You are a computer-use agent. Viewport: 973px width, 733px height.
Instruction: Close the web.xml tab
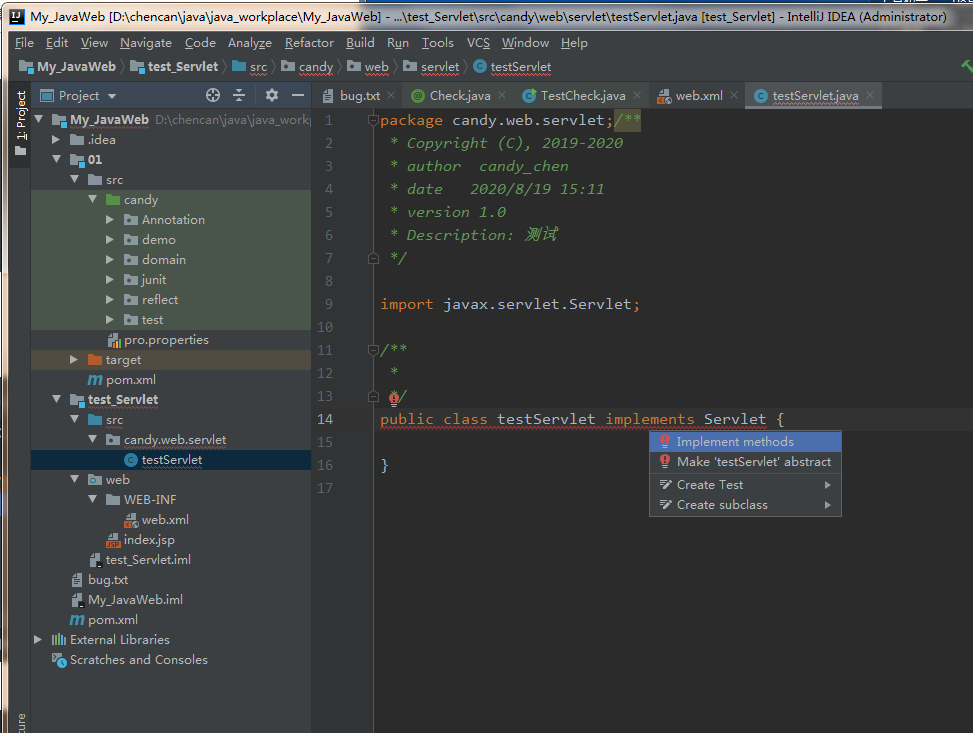point(734,95)
